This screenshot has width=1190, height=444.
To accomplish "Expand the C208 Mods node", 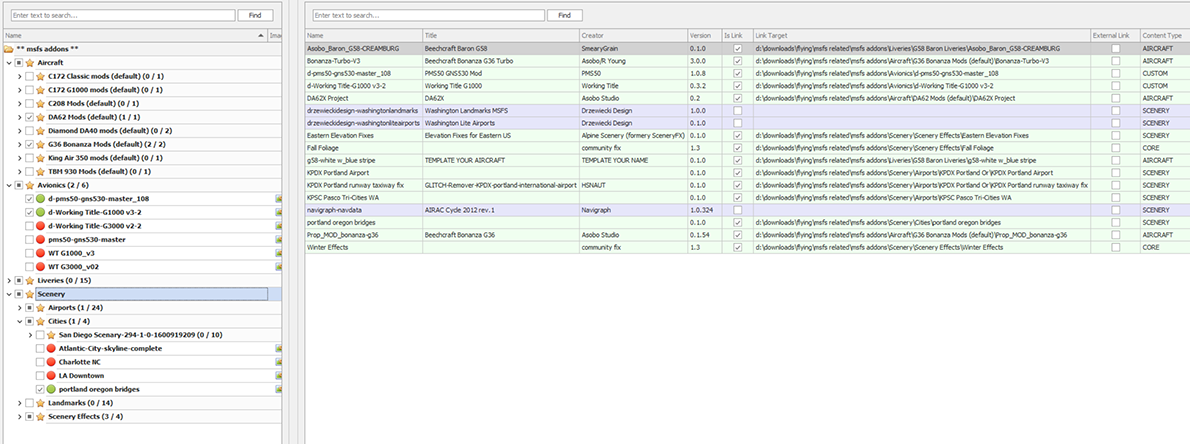I will click(19, 103).
